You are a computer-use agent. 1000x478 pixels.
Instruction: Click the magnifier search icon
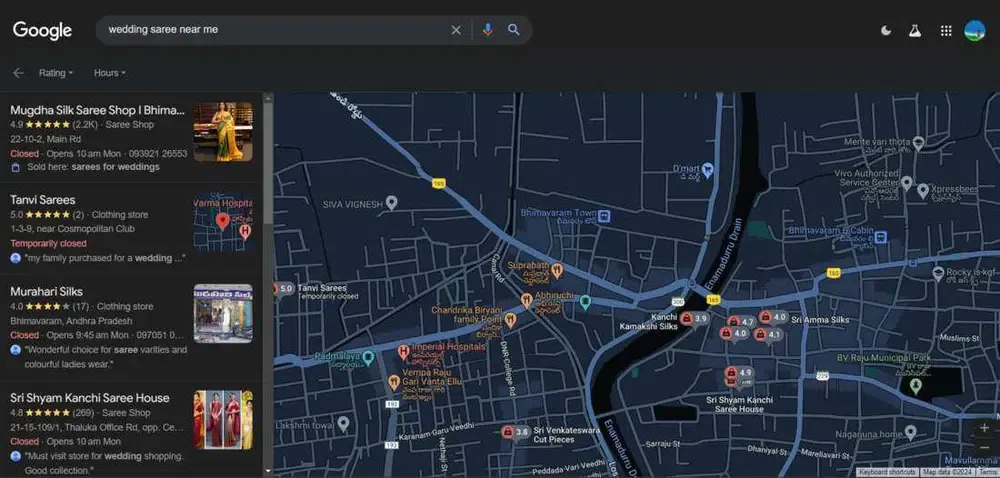513,30
